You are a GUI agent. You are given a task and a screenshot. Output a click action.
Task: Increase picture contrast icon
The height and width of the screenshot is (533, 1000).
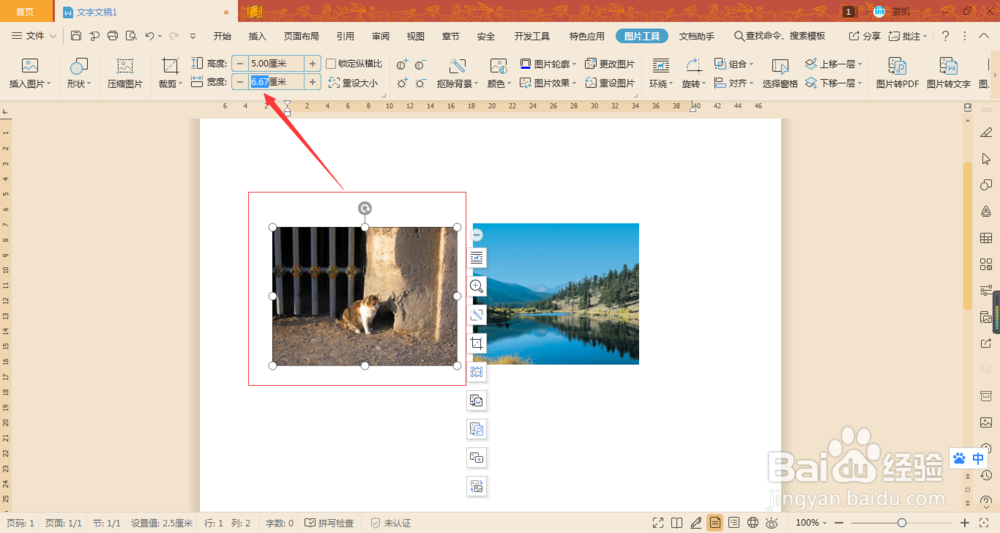coord(402,64)
